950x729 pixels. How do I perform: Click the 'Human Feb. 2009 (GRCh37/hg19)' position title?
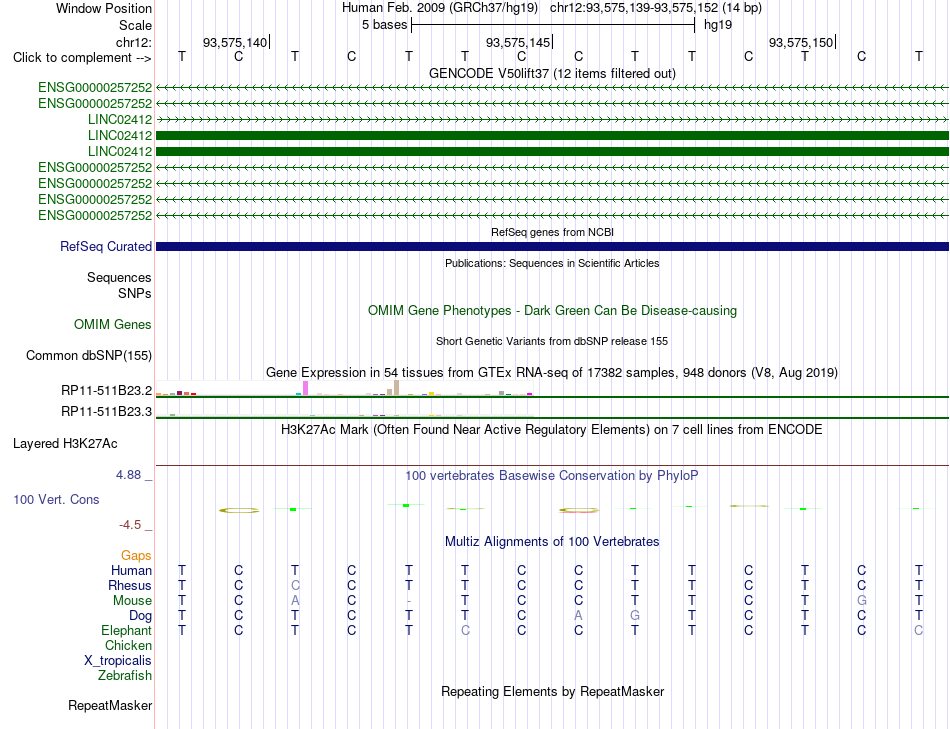(440, 8)
